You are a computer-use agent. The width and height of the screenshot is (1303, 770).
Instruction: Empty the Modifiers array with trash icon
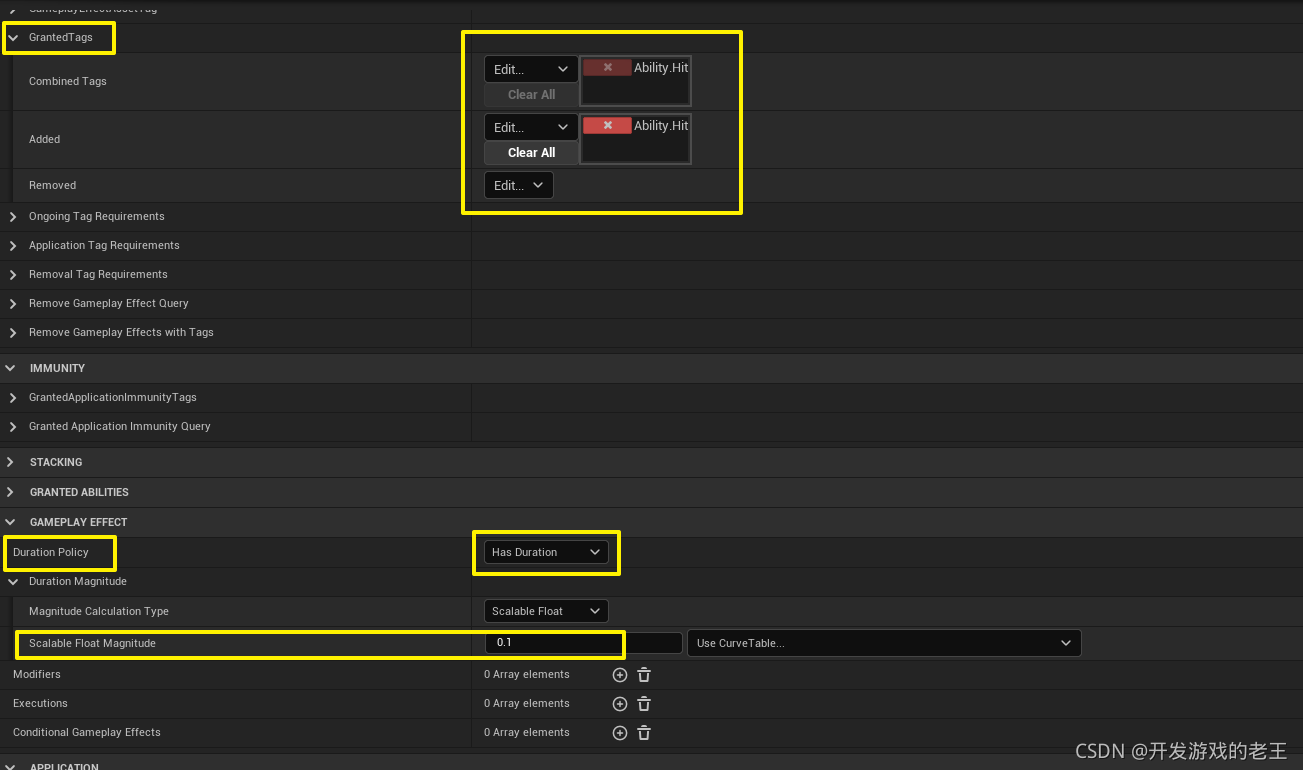point(644,675)
